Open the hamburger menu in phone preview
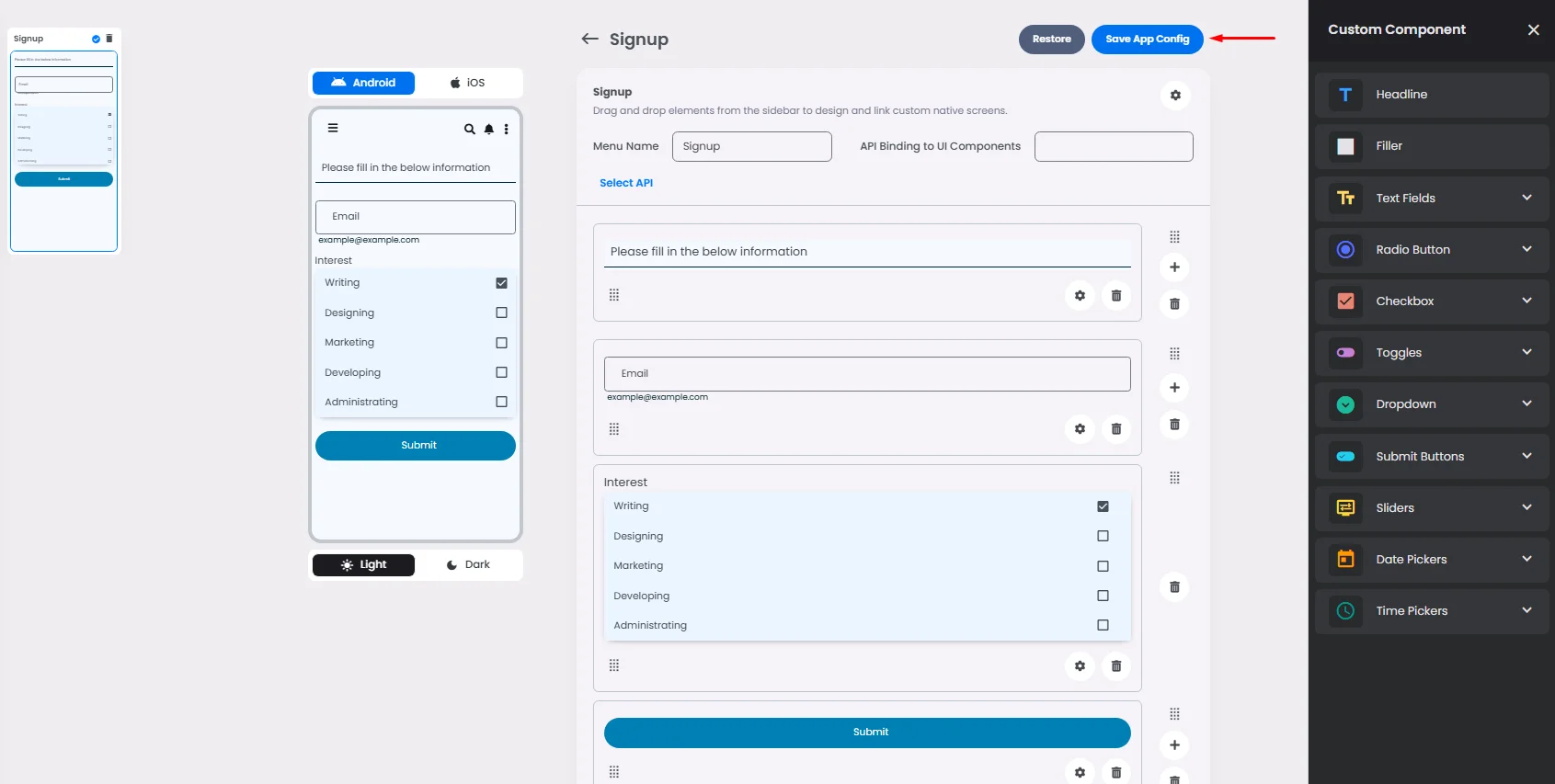The width and height of the screenshot is (1555, 784). click(333, 129)
